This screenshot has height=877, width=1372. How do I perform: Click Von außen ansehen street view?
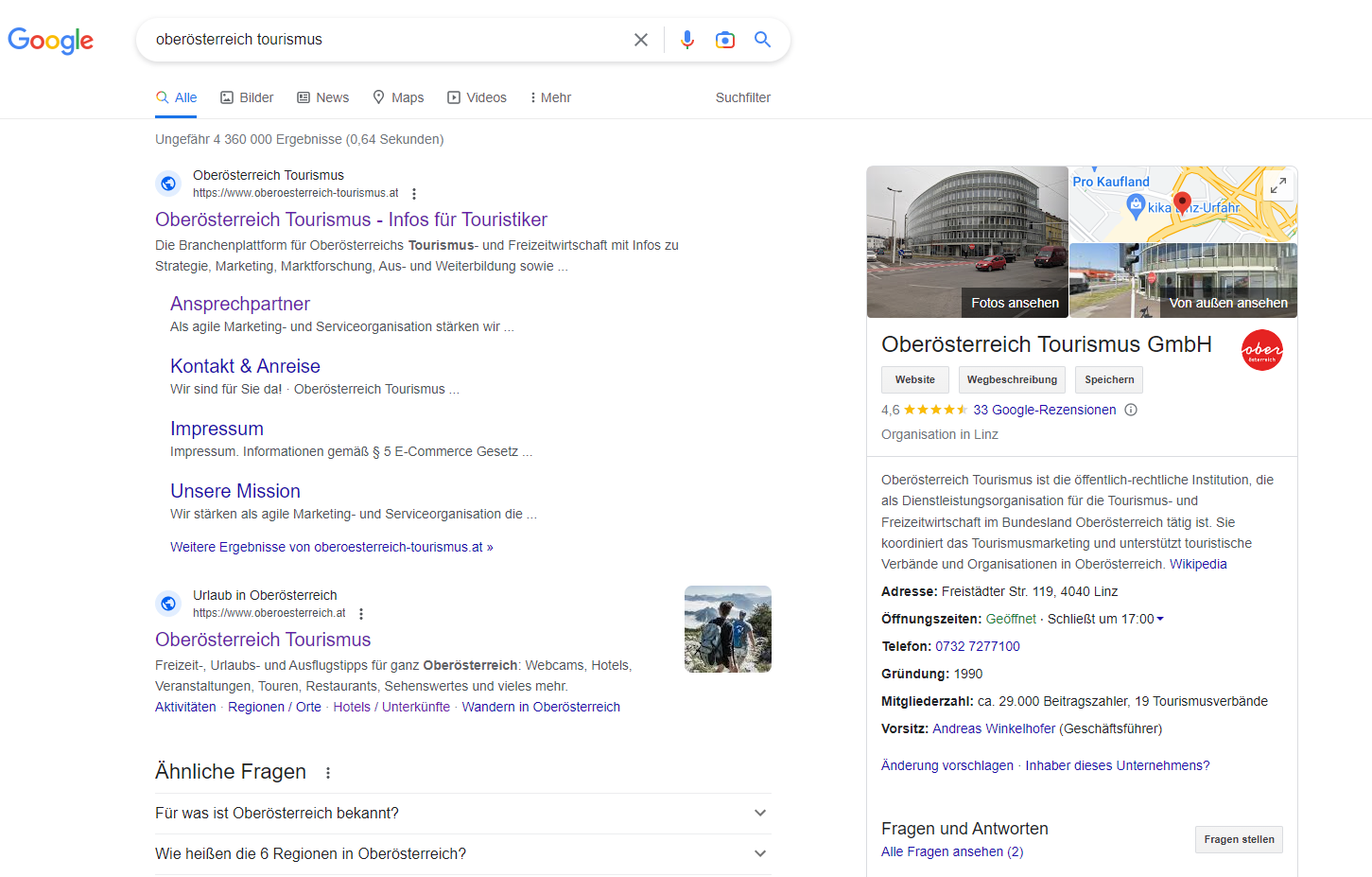[1228, 303]
